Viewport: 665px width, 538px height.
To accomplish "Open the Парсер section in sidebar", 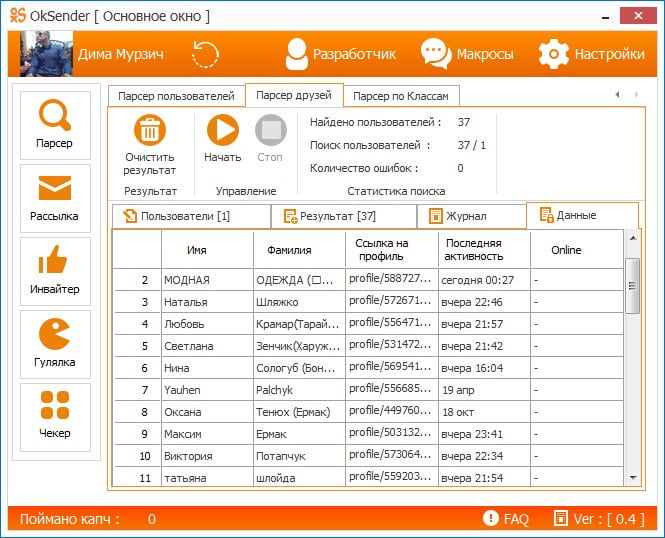I will point(55,125).
